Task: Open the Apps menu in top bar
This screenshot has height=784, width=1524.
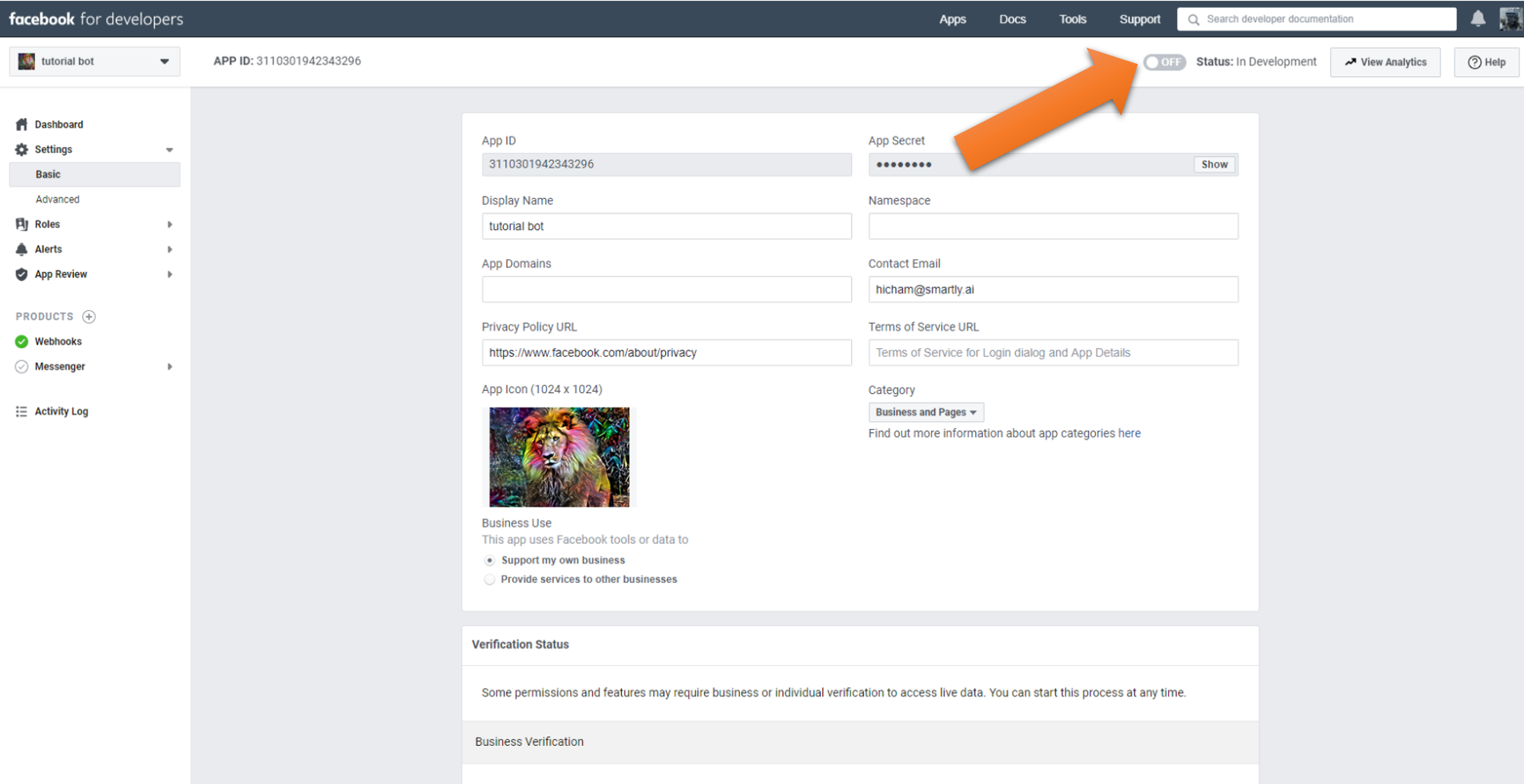Action: click(952, 19)
